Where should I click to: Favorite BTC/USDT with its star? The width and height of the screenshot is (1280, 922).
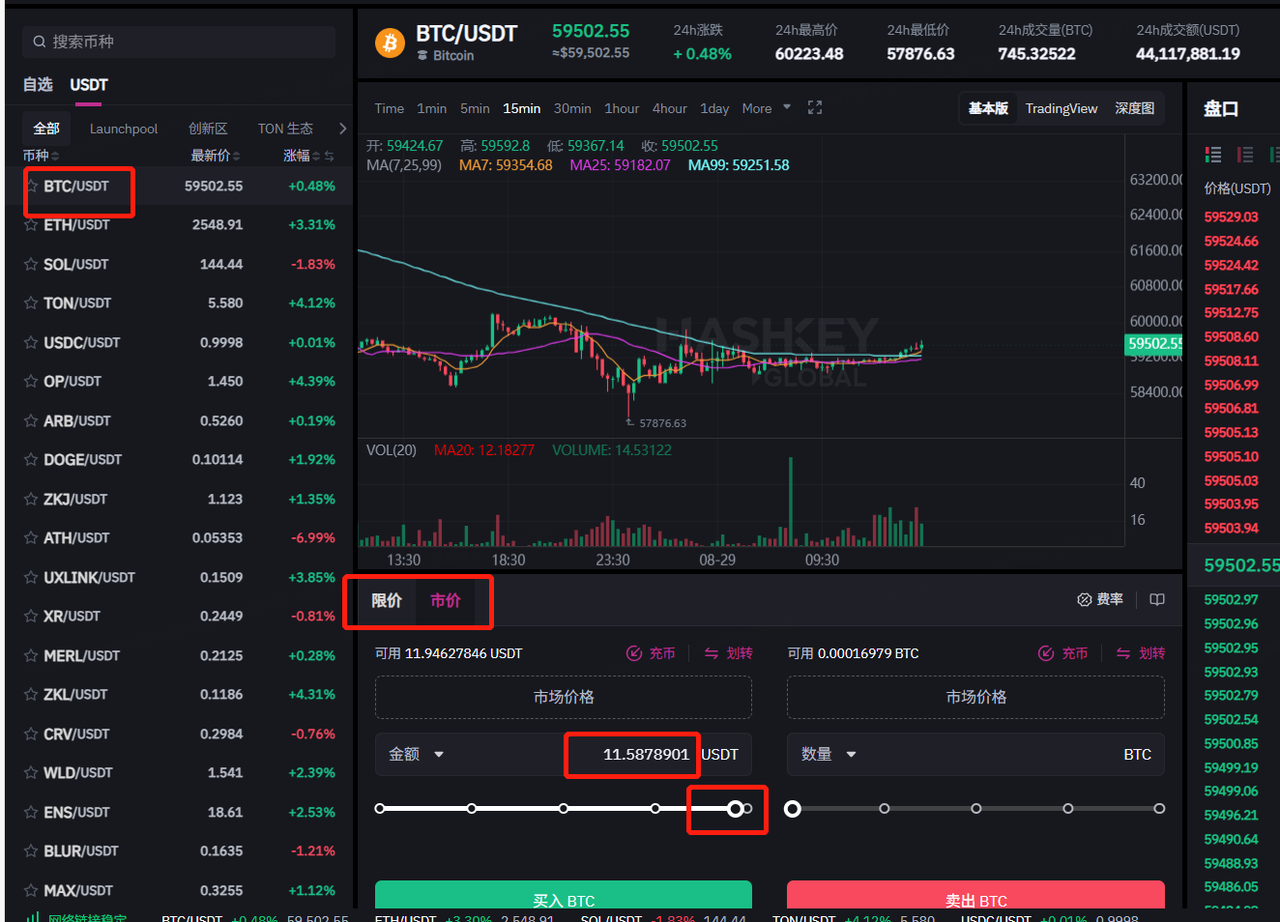33,186
